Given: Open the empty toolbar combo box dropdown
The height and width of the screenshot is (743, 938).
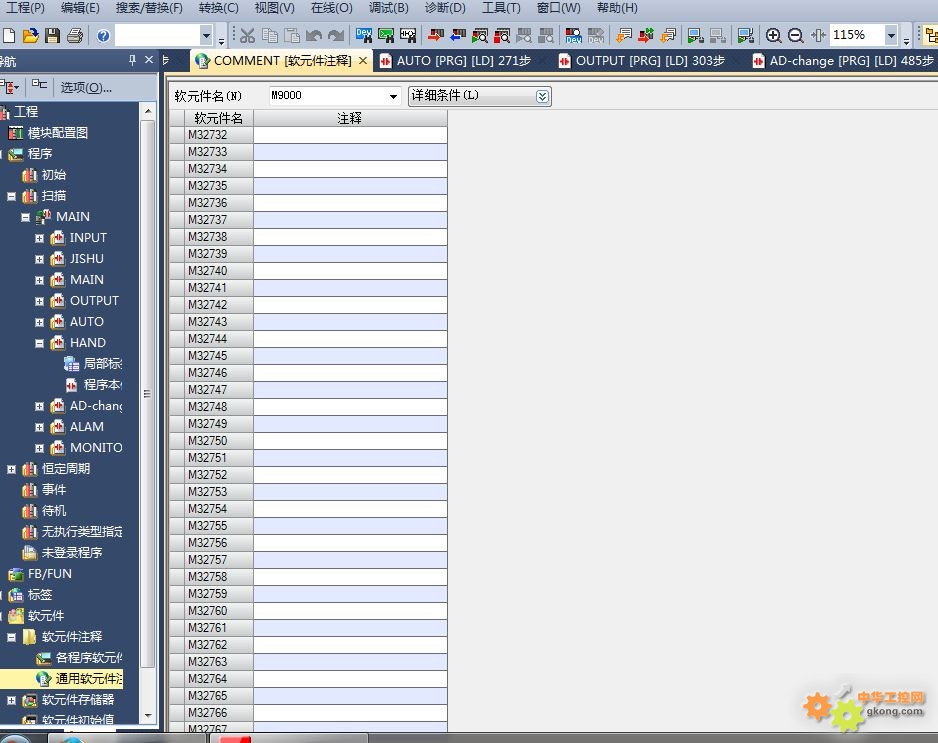Looking at the screenshot, I should pos(206,35).
